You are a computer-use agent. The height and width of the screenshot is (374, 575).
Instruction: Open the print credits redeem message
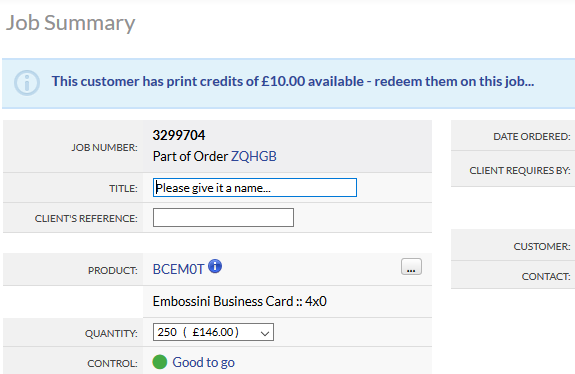tap(293, 81)
